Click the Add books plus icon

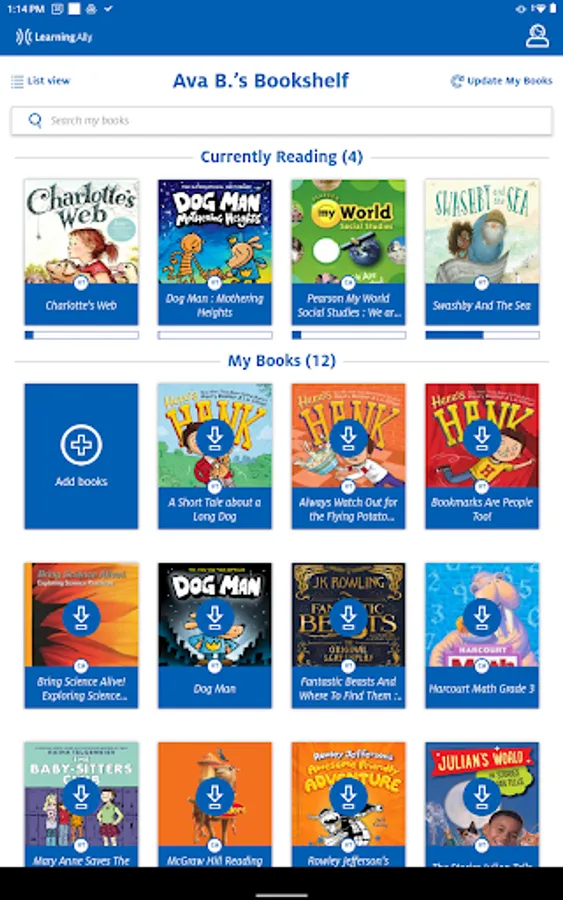(81, 444)
